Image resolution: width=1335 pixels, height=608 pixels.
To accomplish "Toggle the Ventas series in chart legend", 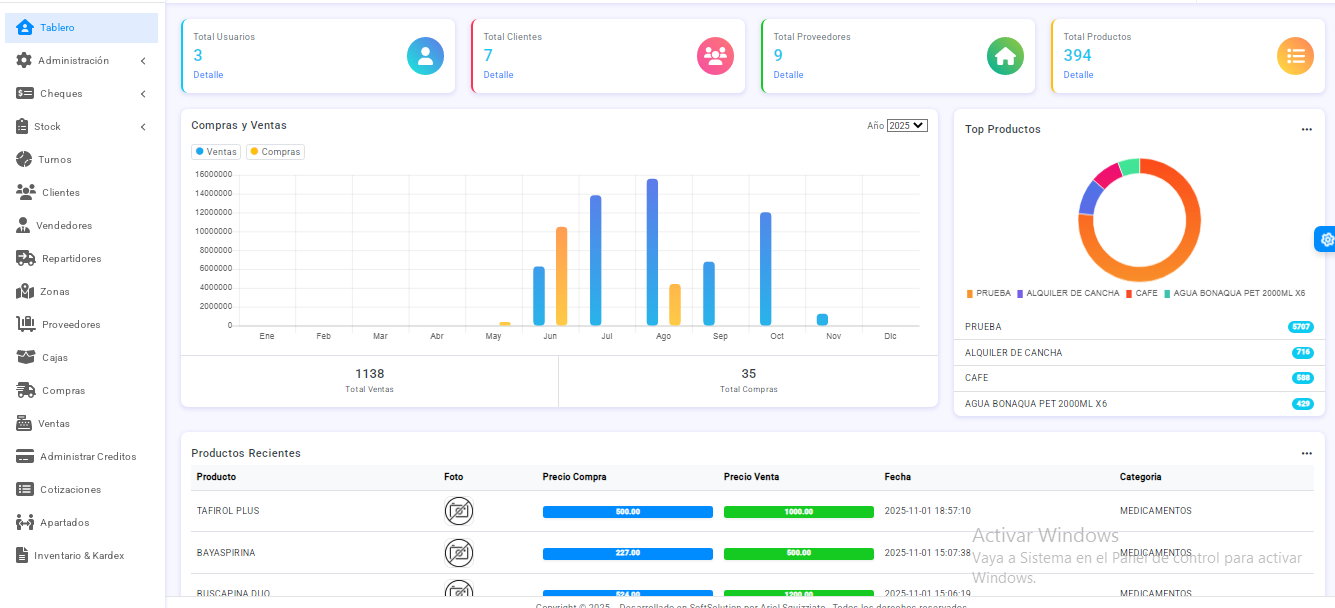I will 216,152.
